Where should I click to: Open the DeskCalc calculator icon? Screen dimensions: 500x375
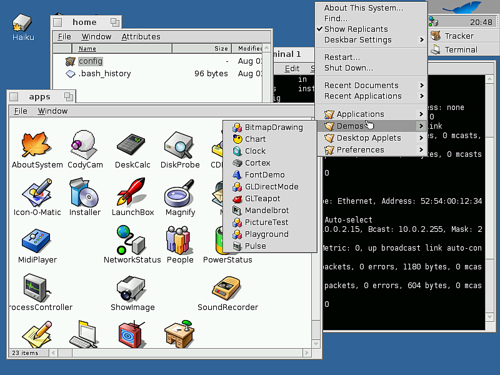pyautogui.click(x=131, y=145)
